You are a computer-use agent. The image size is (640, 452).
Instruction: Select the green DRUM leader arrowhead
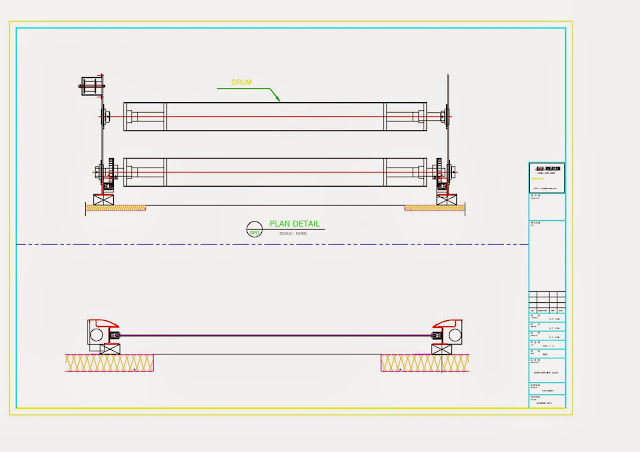pos(277,97)
